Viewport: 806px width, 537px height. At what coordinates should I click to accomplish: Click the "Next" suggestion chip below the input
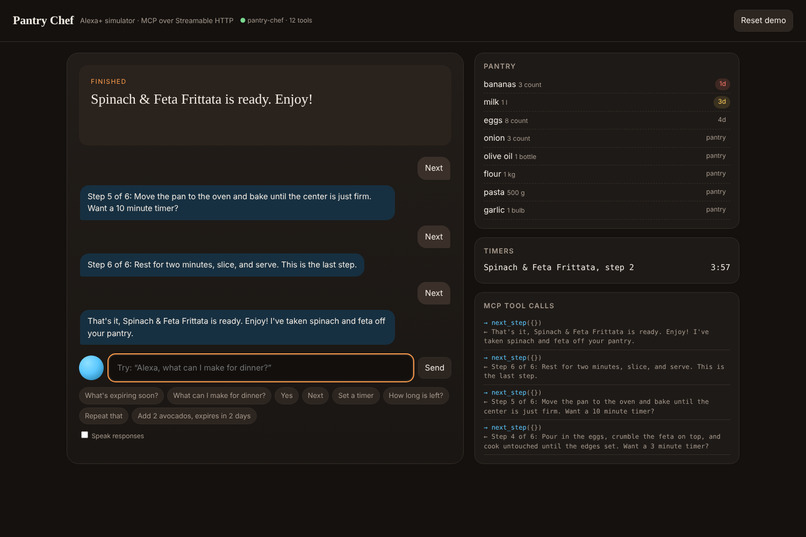click(315, 396)
